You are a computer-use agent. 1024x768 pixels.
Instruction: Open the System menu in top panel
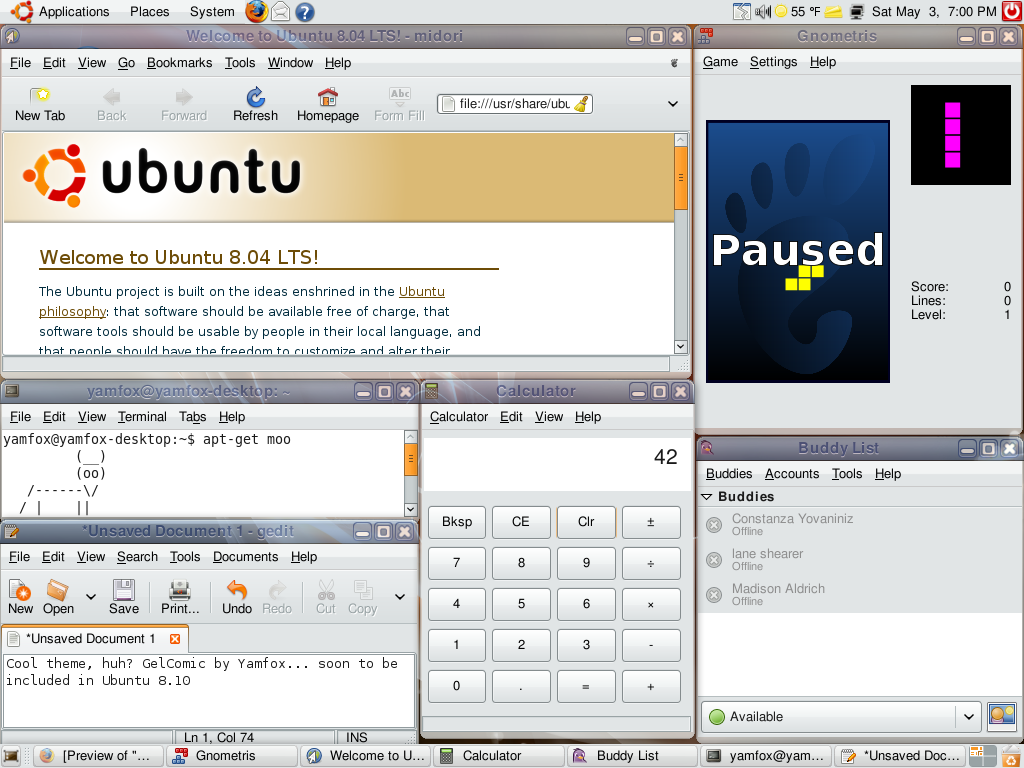point(212,11)
